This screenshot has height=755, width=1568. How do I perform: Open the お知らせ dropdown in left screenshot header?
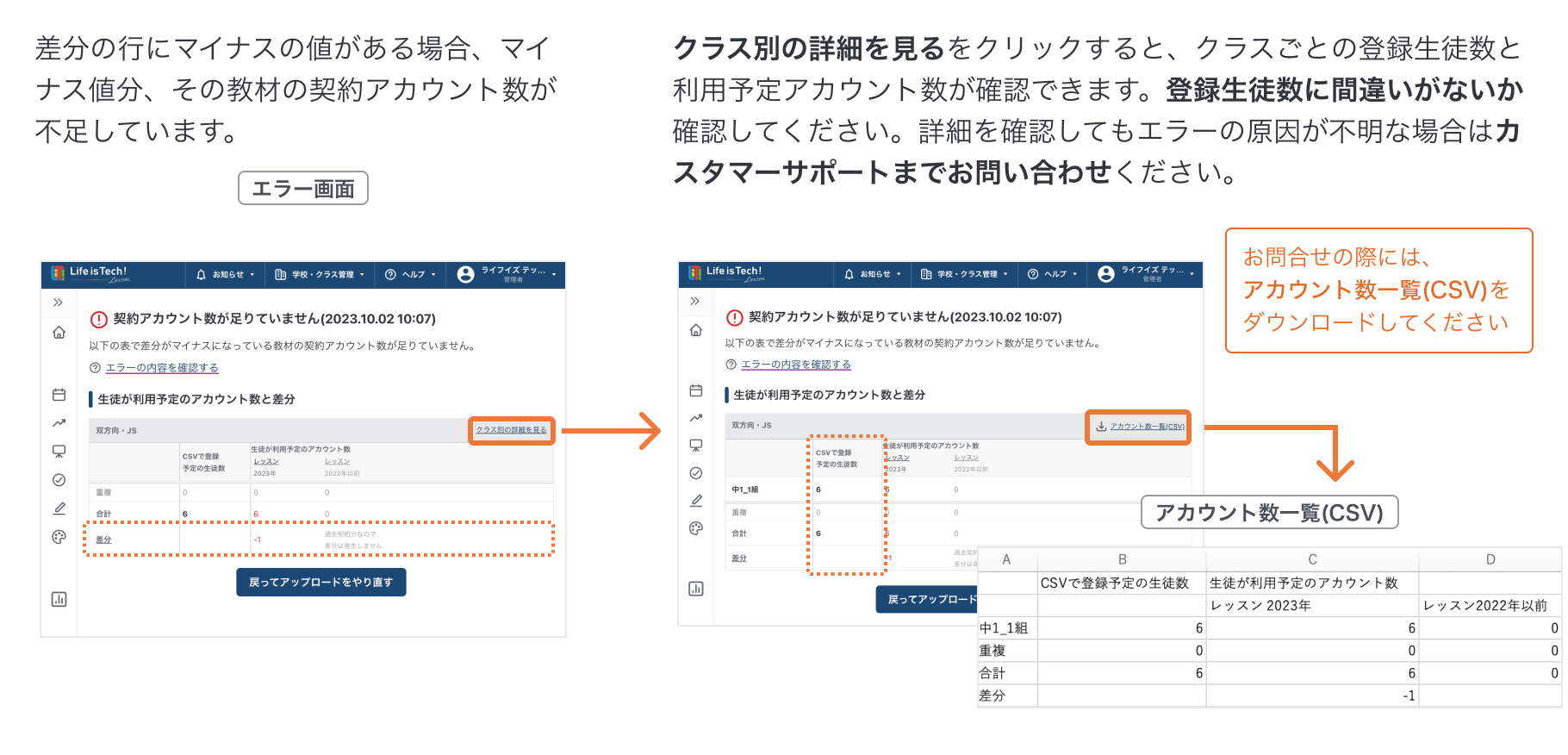coord(225,275)
